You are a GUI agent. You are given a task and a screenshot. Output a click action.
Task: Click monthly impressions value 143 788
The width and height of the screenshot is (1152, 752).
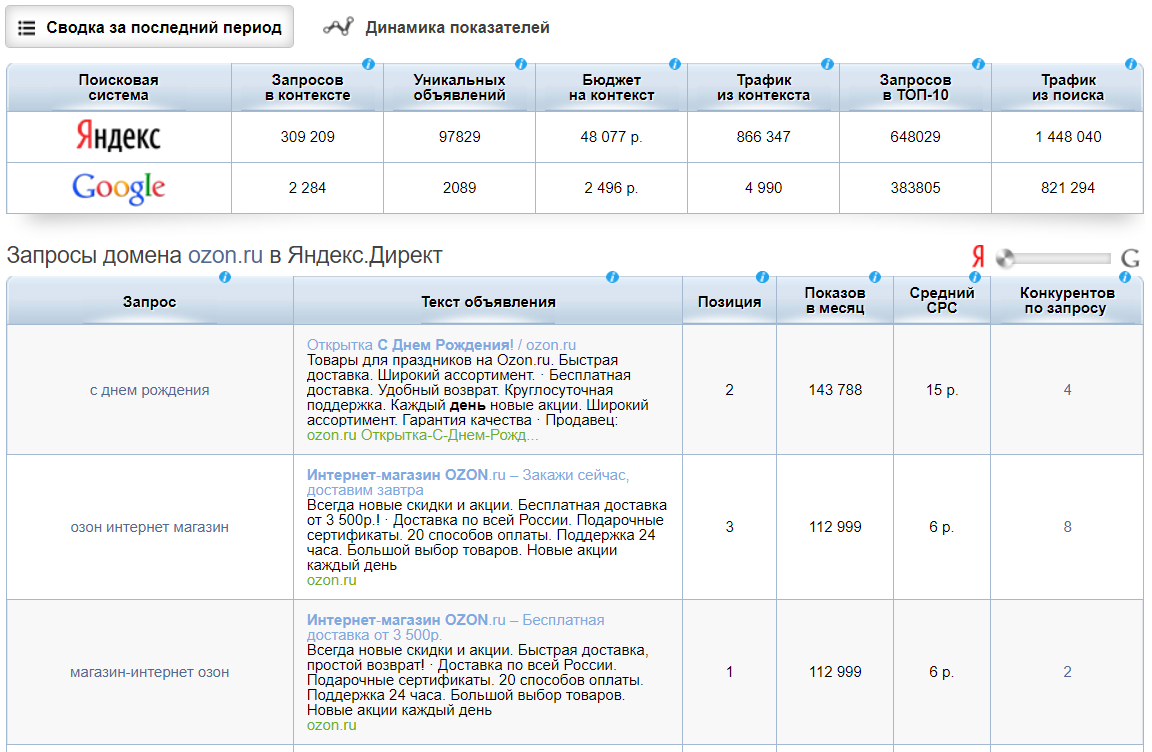pyautogui.click(x=835, y=390)
